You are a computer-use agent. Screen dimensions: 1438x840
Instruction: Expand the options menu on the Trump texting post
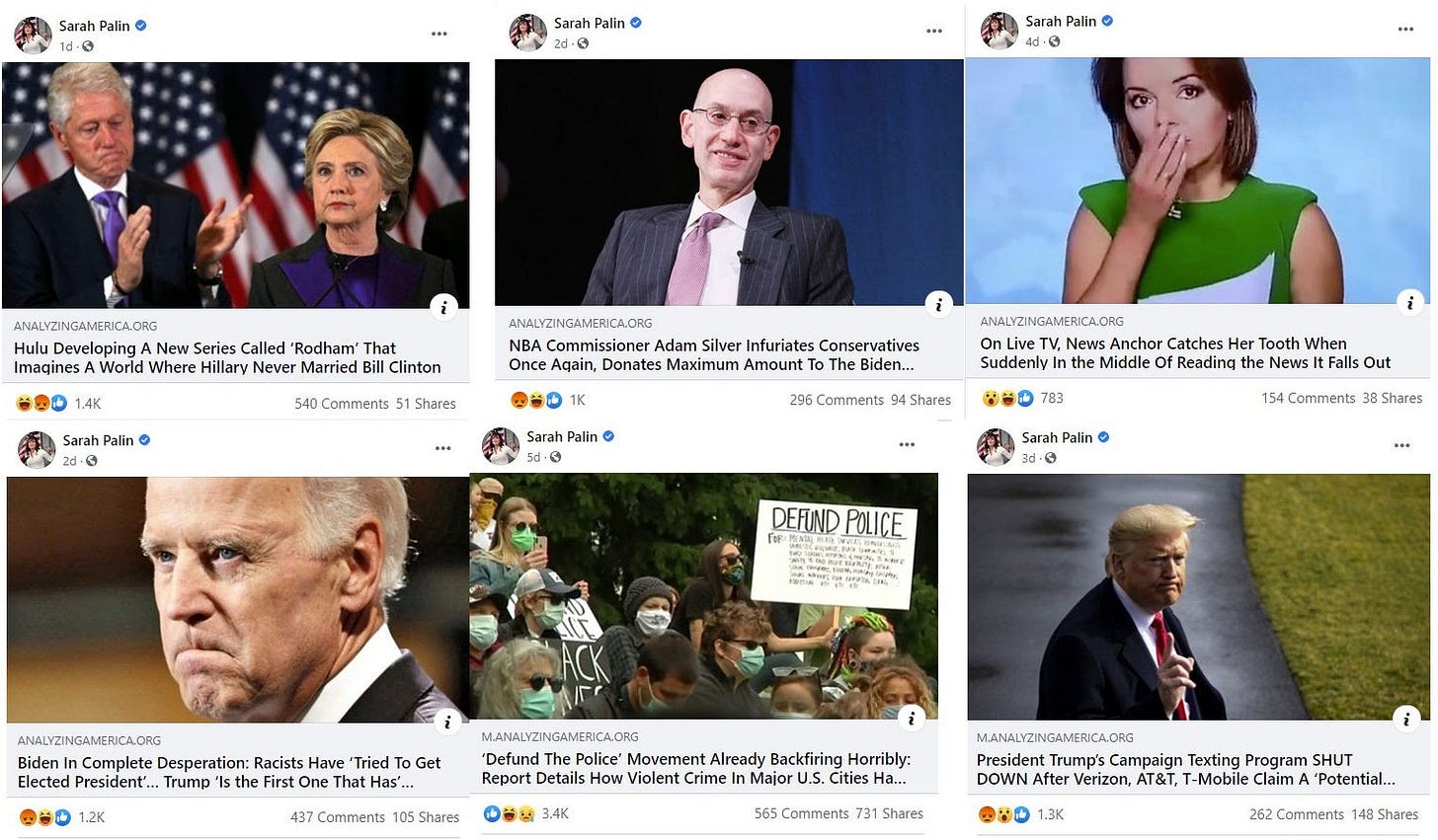point(1402,445)
